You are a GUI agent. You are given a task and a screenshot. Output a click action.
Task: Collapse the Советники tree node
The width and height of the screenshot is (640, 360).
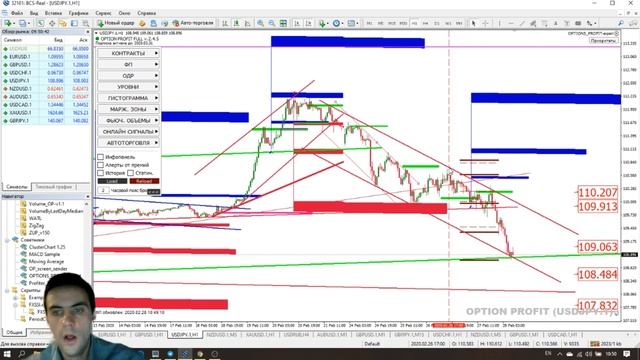7,240
